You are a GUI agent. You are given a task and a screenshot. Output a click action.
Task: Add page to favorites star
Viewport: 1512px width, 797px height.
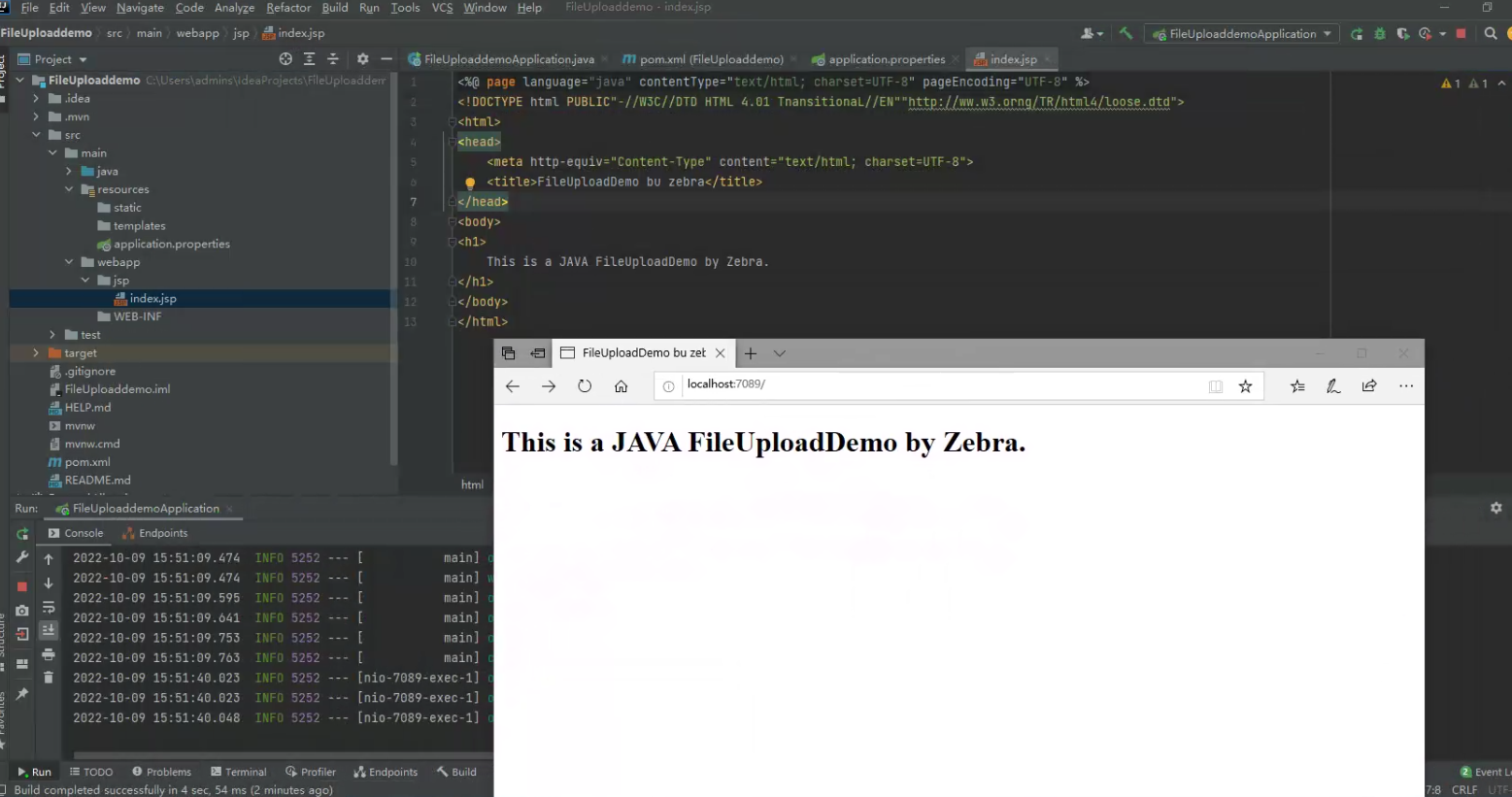pyautogui.click(x=1245, y=386)
